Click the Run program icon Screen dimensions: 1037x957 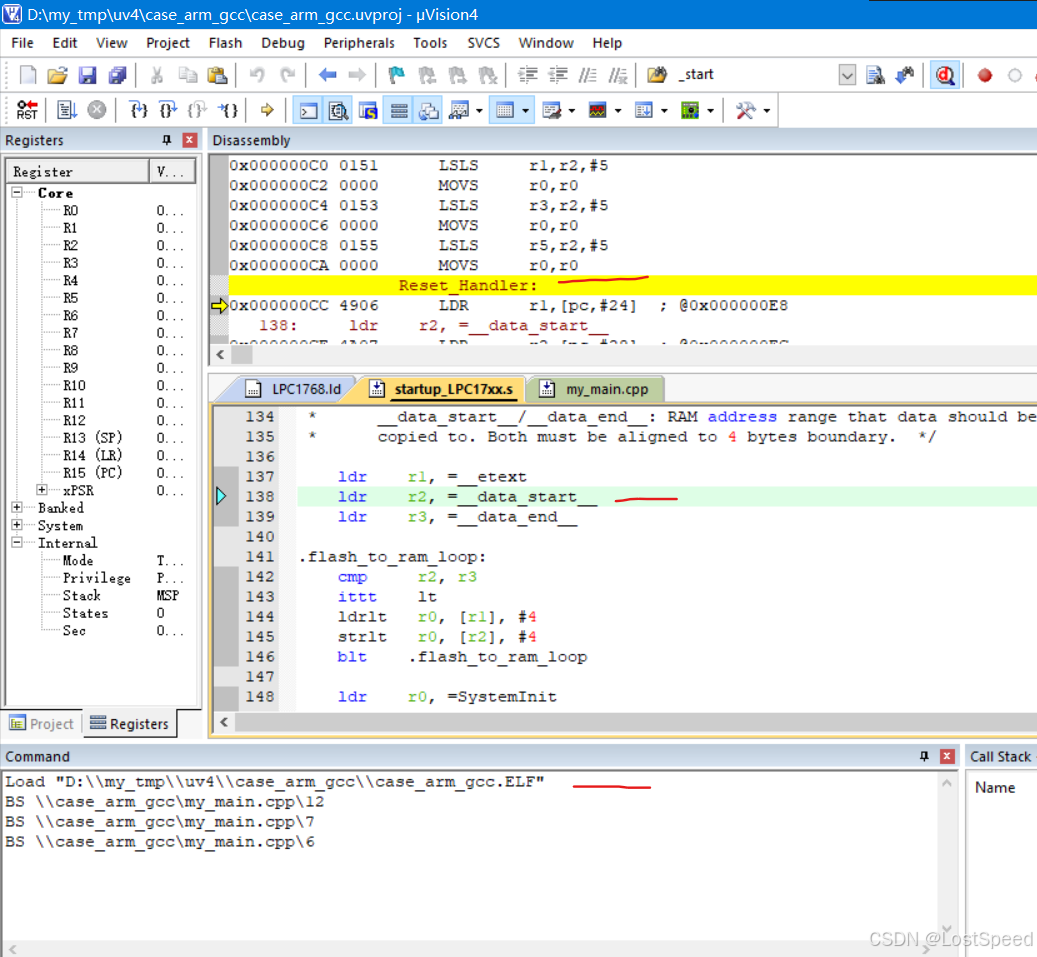click(67, 110)
